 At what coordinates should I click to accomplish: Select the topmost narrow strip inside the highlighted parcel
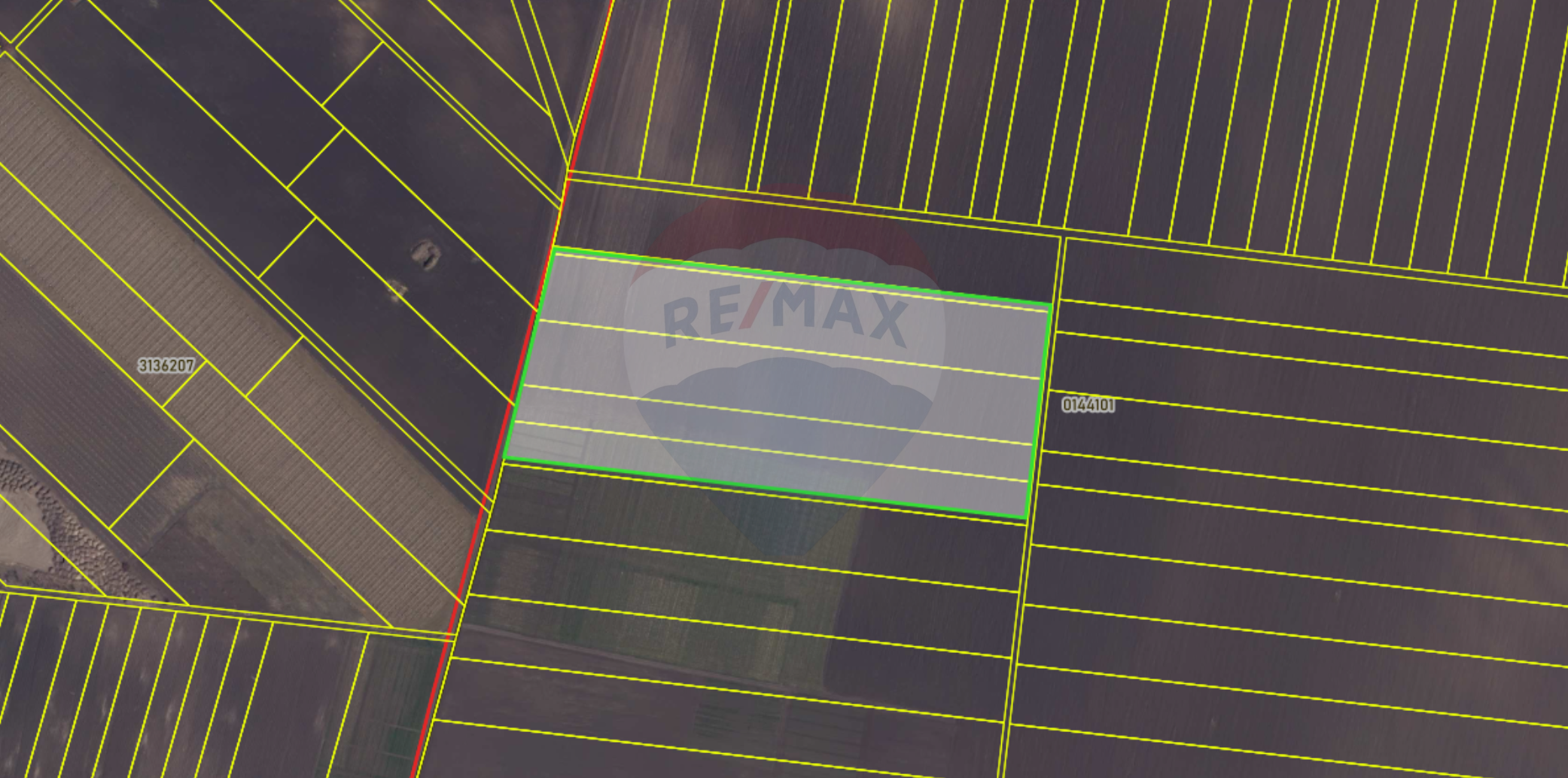[x=798, y=279]
